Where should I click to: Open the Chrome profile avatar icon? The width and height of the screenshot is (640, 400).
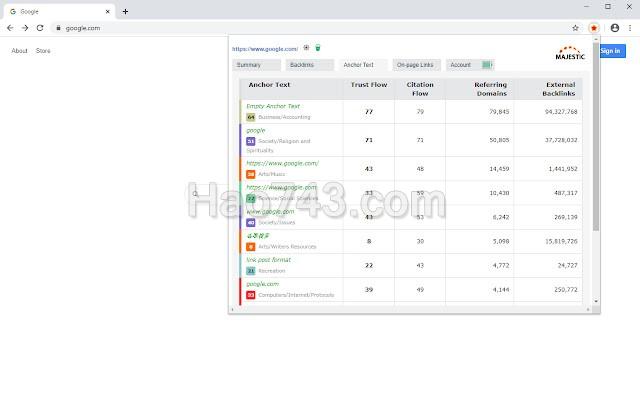tap(615, 28)
